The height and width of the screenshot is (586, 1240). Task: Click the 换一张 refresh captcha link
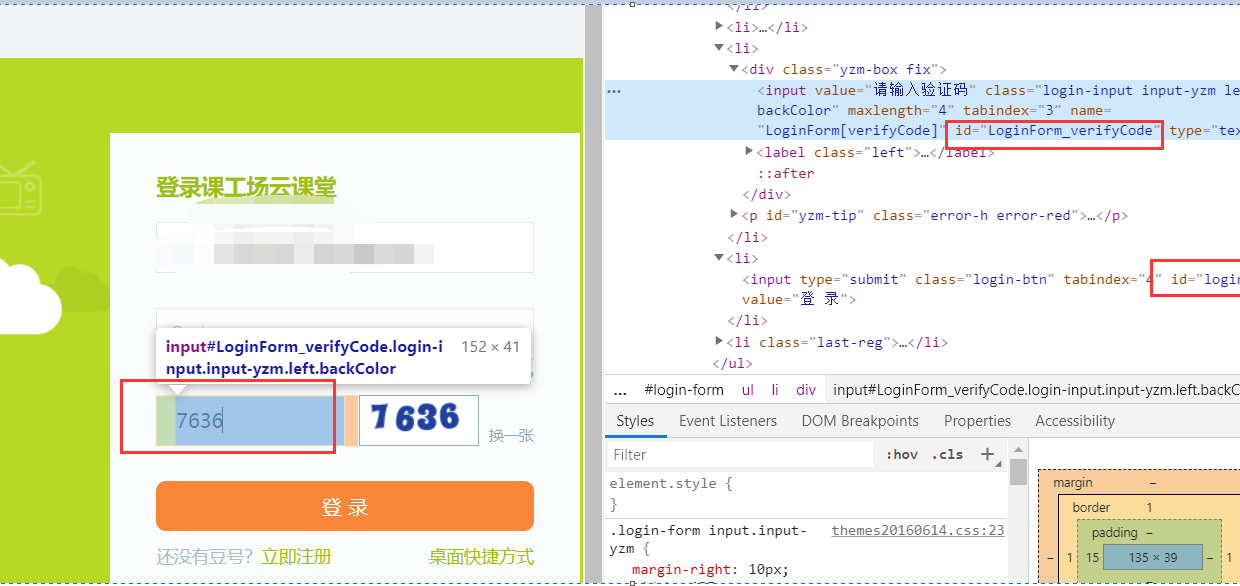[511, 436]
